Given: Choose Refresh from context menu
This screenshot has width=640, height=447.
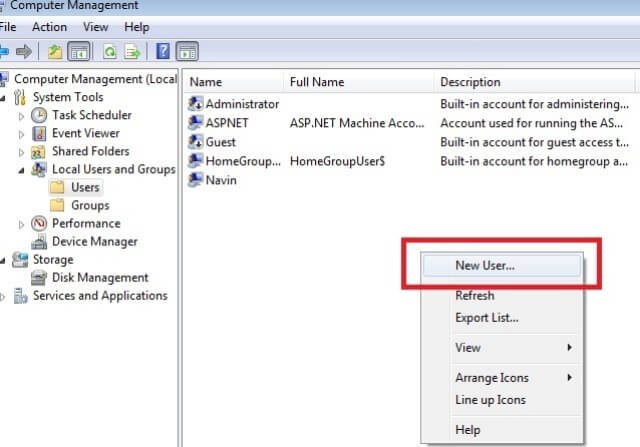Looking at the screenshot, I should pyautogui.click(x=502, y=295).
